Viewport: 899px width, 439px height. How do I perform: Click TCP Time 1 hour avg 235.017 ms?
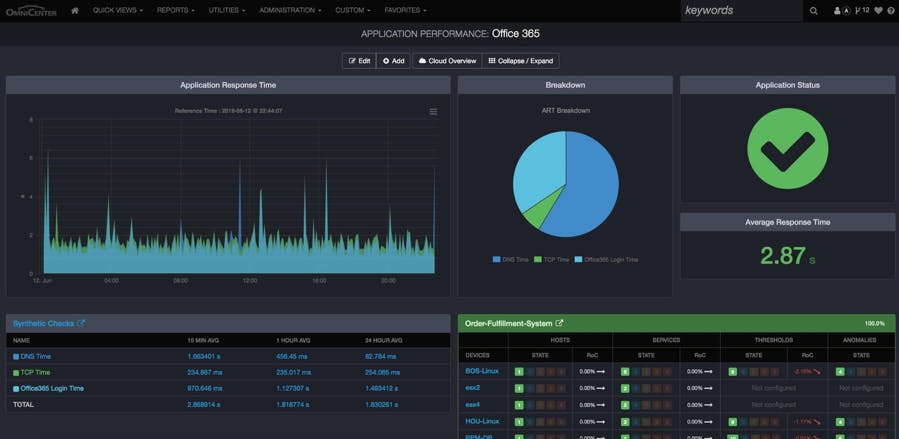pyautogui.click(x=292, y=373)
